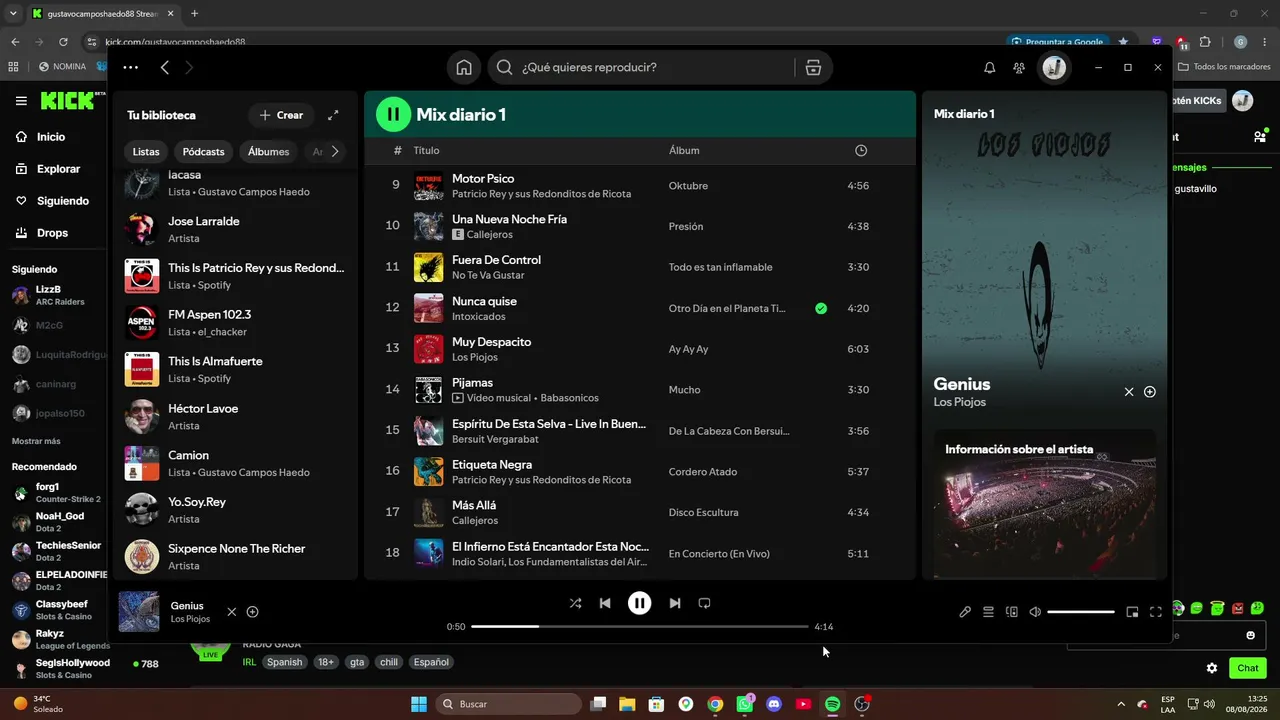The image size is (1280, 720).
Task: Sort the track list by duration clock icon
Action: coord(861,150)
